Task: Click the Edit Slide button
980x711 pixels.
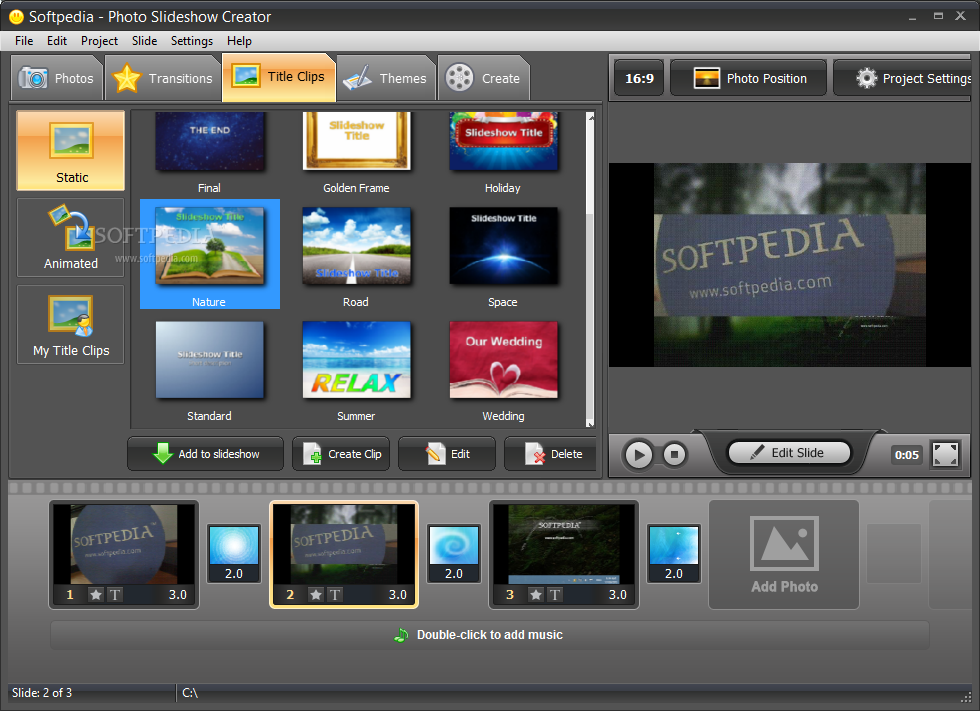Action: tap(789, 452)
